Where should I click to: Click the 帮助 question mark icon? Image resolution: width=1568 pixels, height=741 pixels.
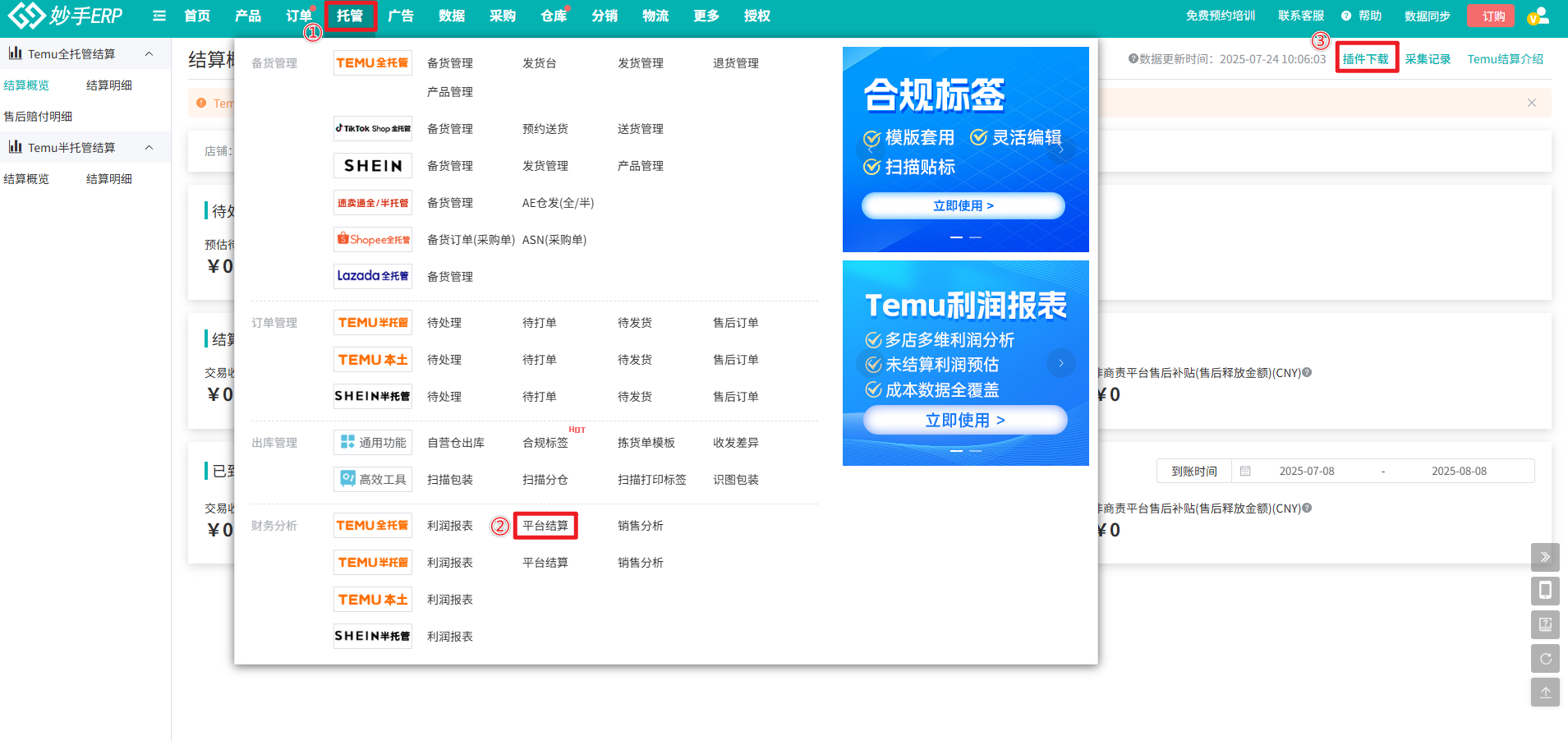click(x=1346, y=16)
